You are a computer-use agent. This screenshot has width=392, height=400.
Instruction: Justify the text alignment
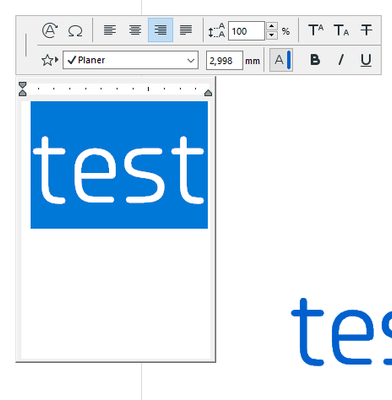[x=186, y=30]
